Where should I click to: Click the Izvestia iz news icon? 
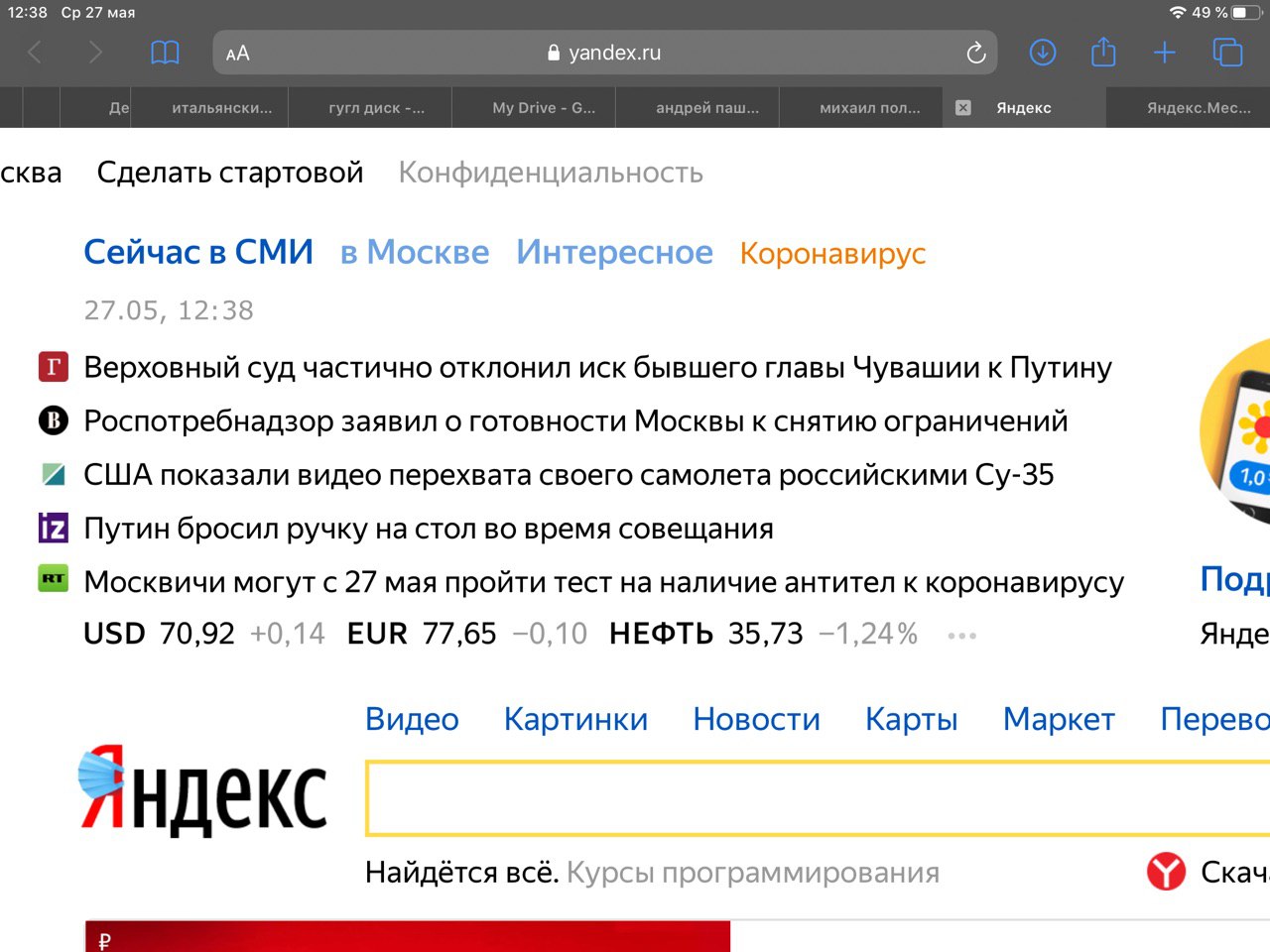(54, 528)
